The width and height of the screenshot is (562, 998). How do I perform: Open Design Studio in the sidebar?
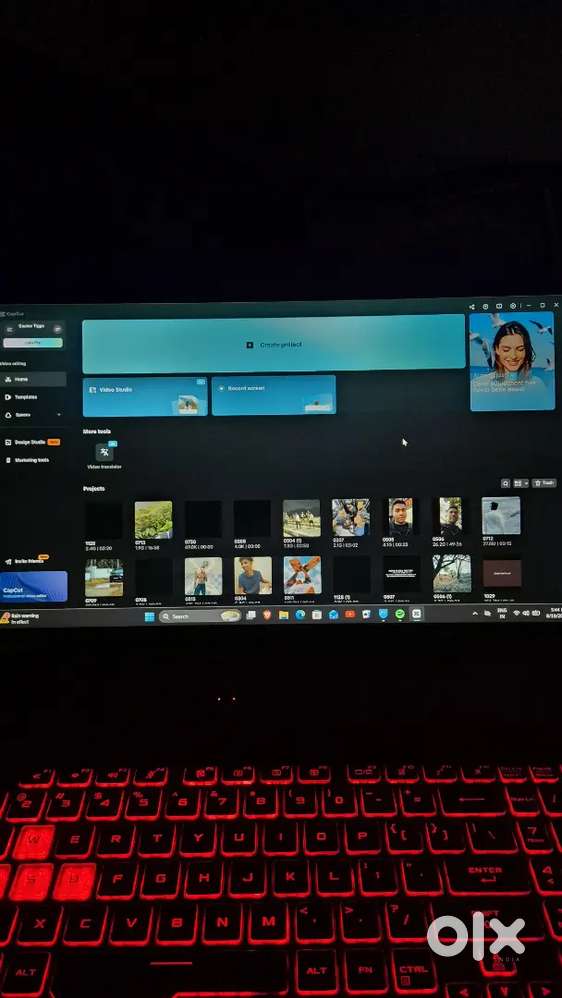(x=32, y=442)
